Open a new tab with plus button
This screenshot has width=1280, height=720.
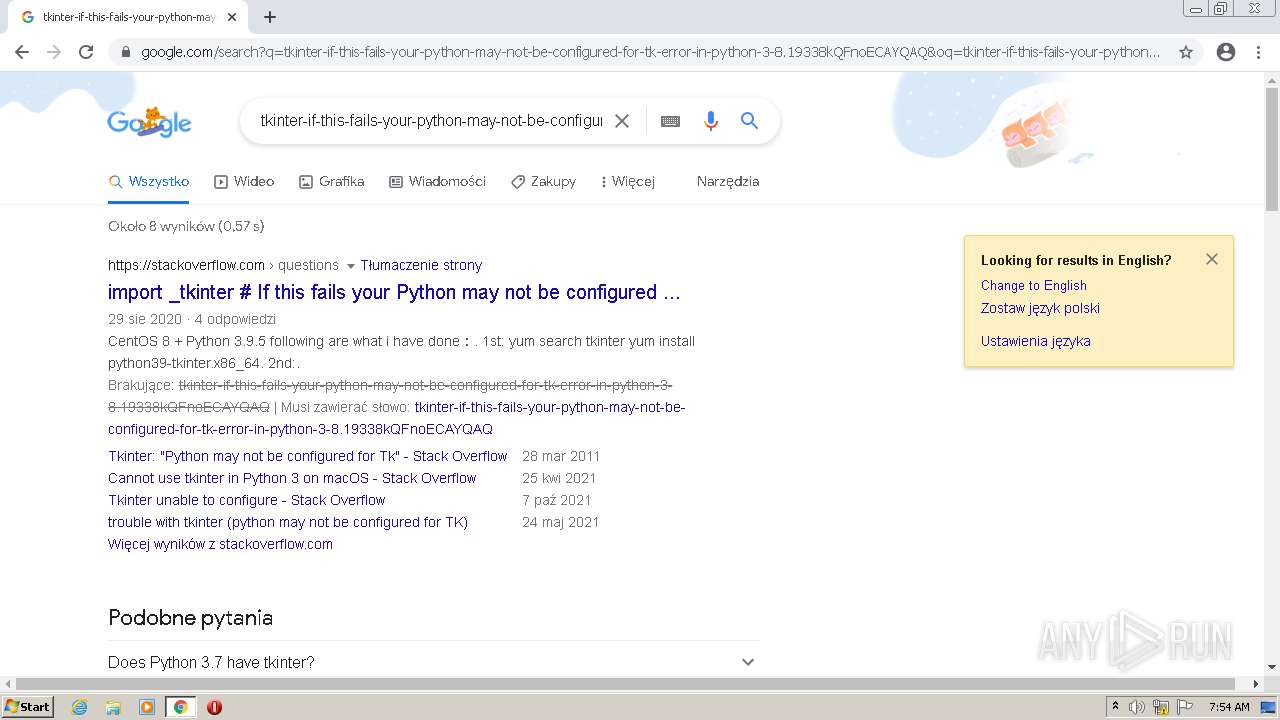[270, 17]
